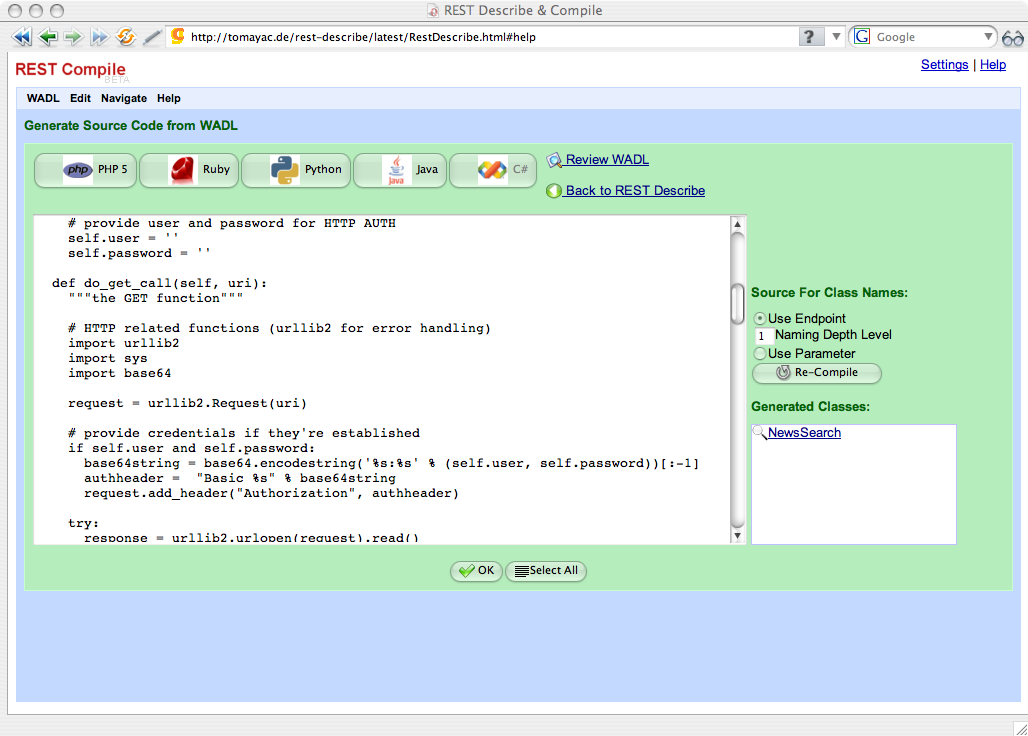Click the Select All button
Viewport: 1028px width, 736px height.
point(546,571)
